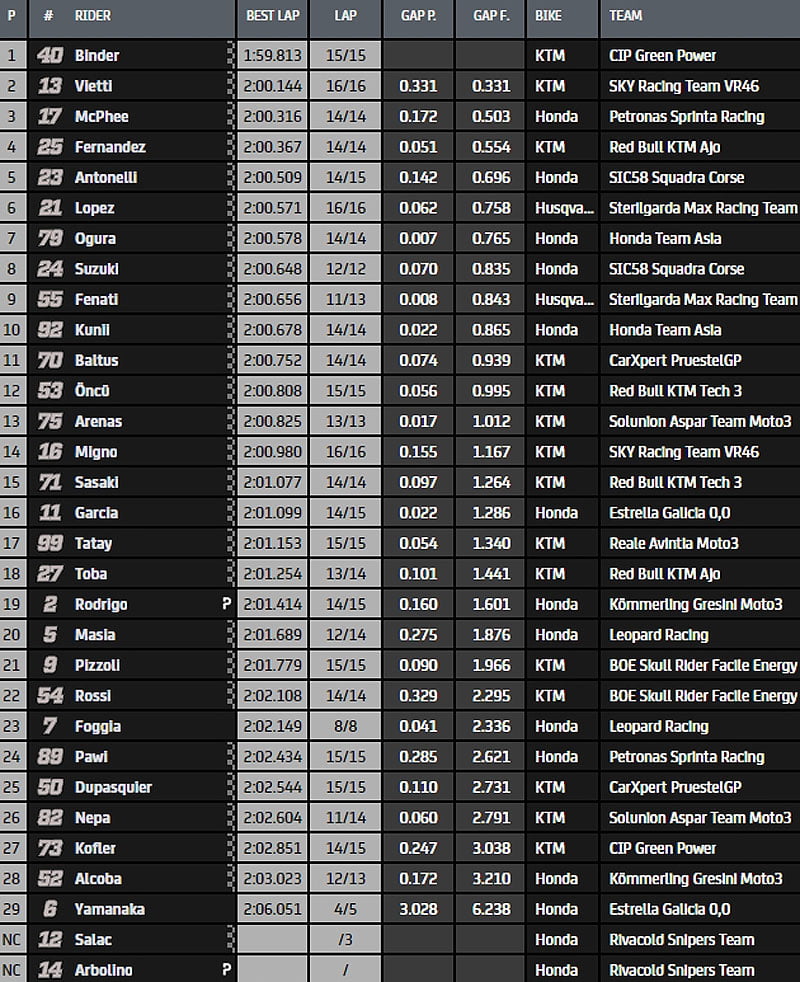Click Binder's number 40 badge

point(49,56)
